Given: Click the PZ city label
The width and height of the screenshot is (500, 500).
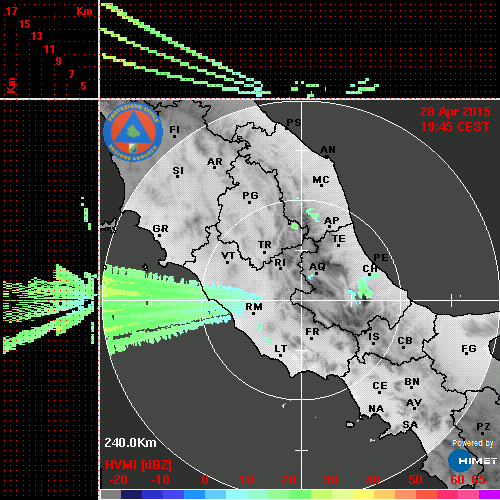Looking at the screenshot, I should (x=483, y=427).
